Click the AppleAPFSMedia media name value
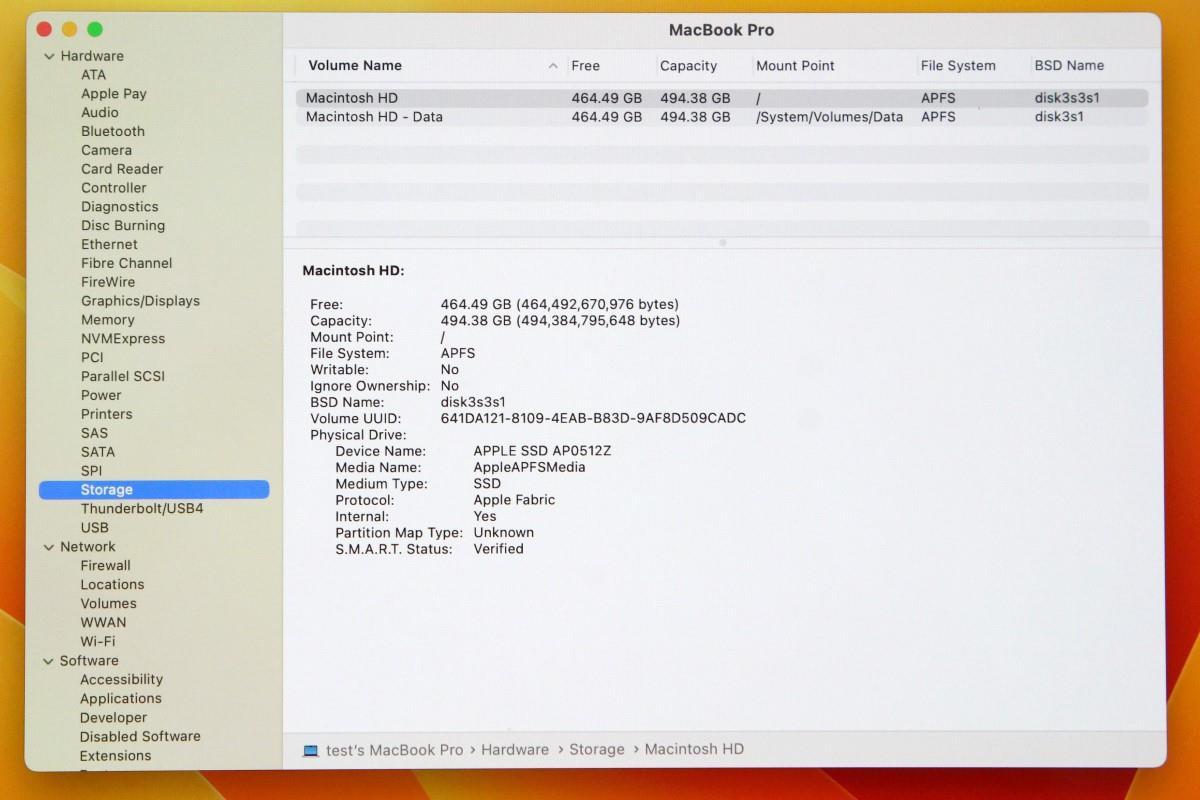The image size is (1200, 800). click(530, 468)
